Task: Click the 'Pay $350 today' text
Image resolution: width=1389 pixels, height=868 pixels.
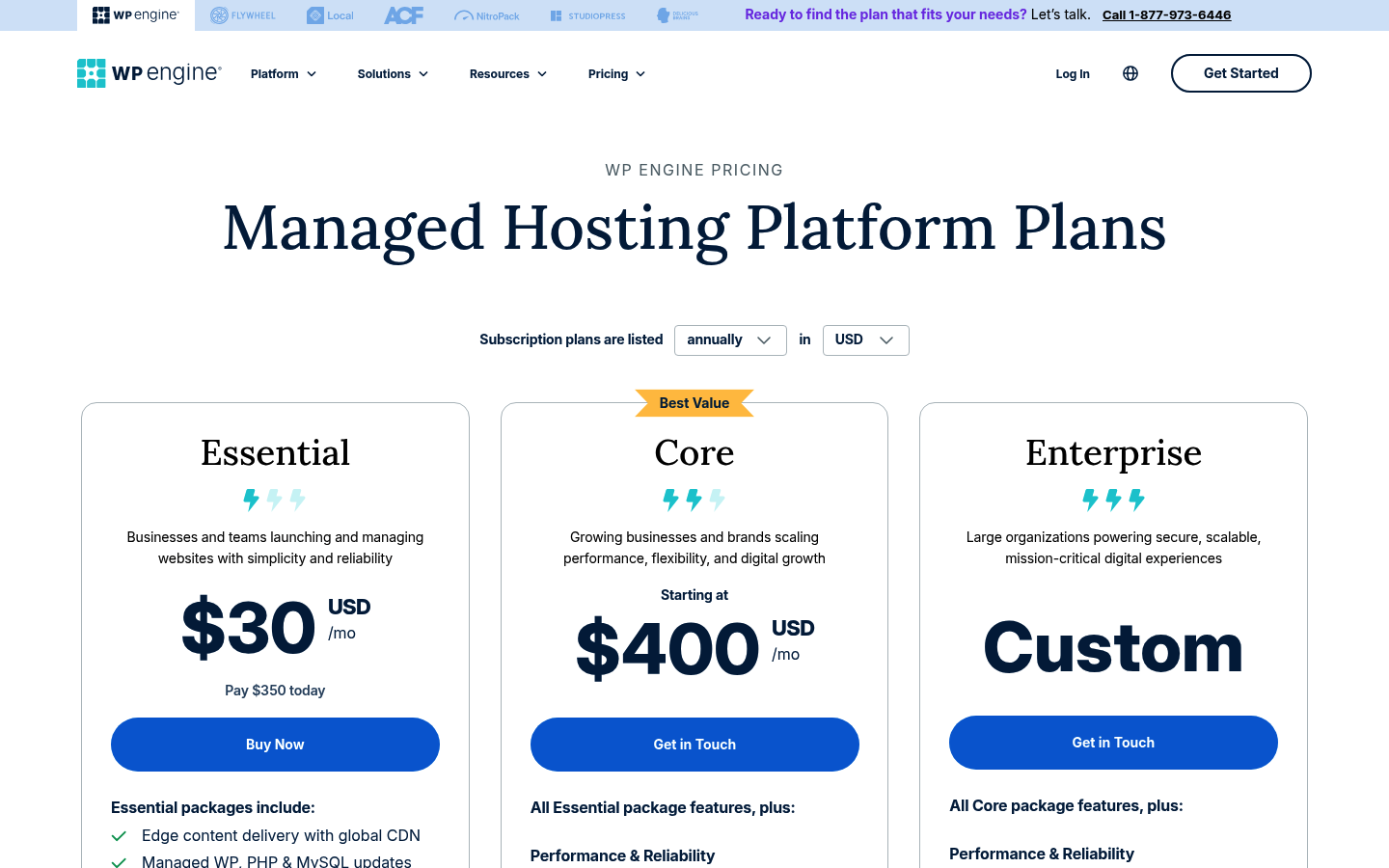Action: (275, 691)
